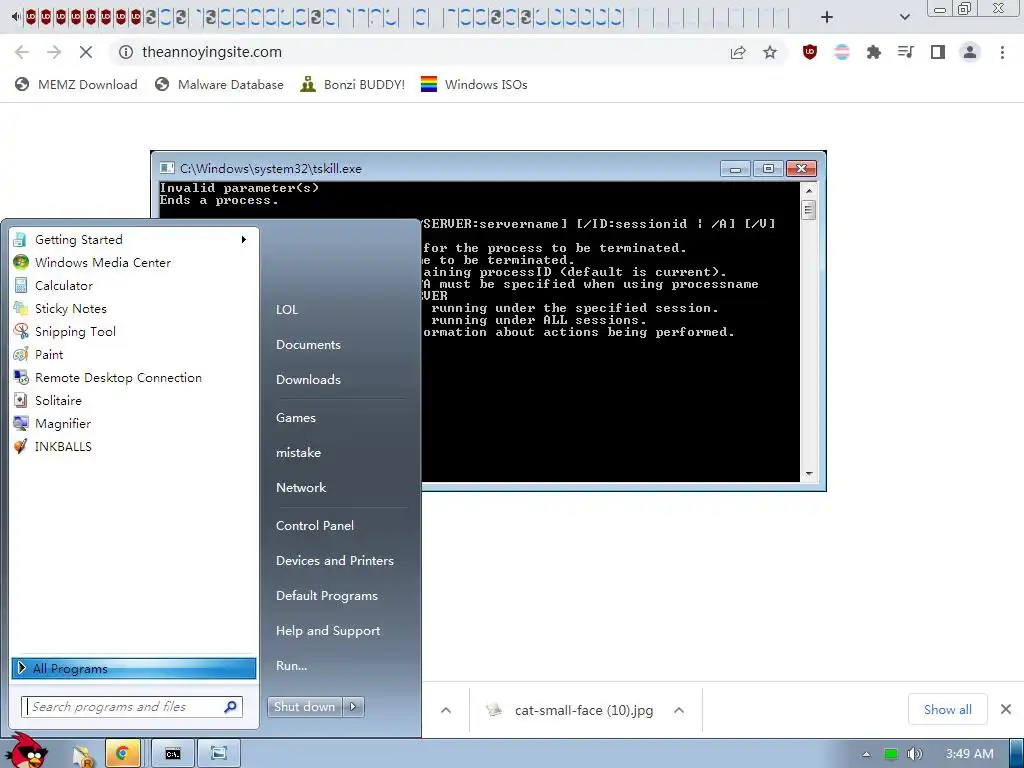This screenshot has width=1024, height=768.
Task: Open Games from the Start menu
Action: click(296, 418)
